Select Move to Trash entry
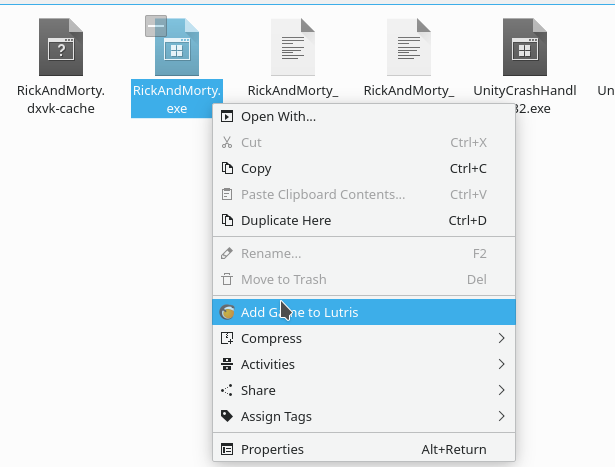 364,279
